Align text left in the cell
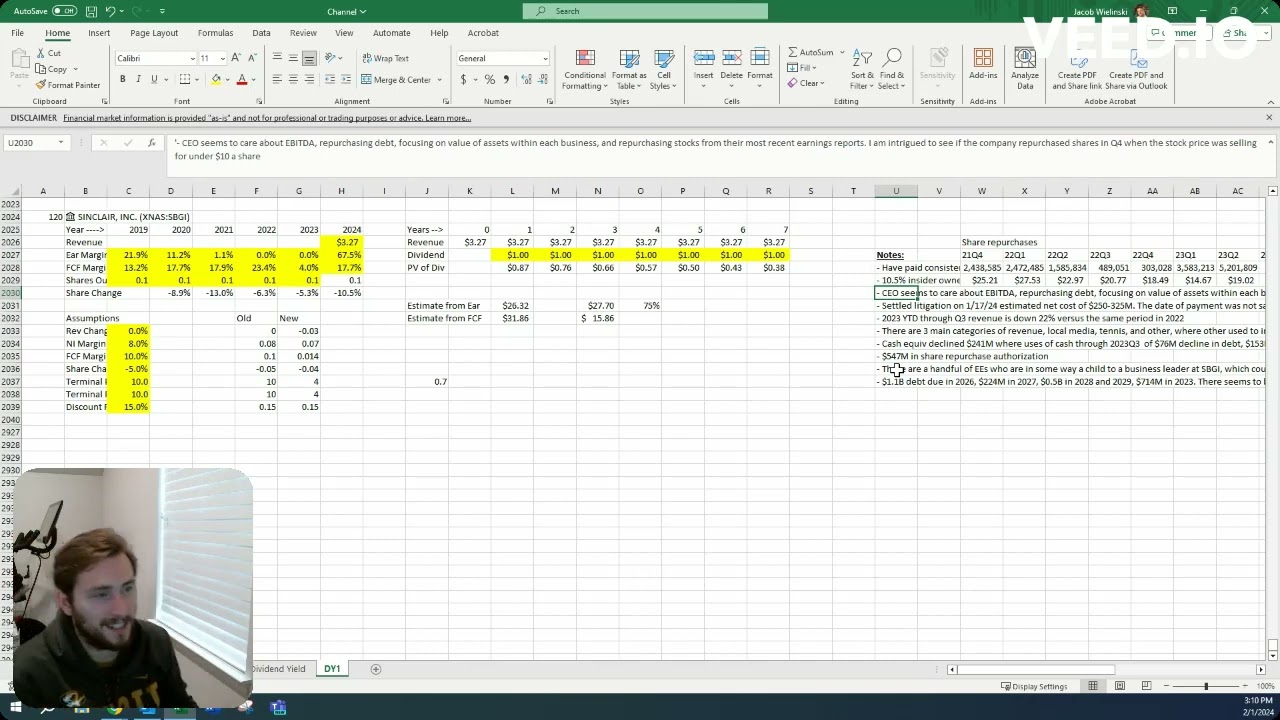 tap(277, 79)
